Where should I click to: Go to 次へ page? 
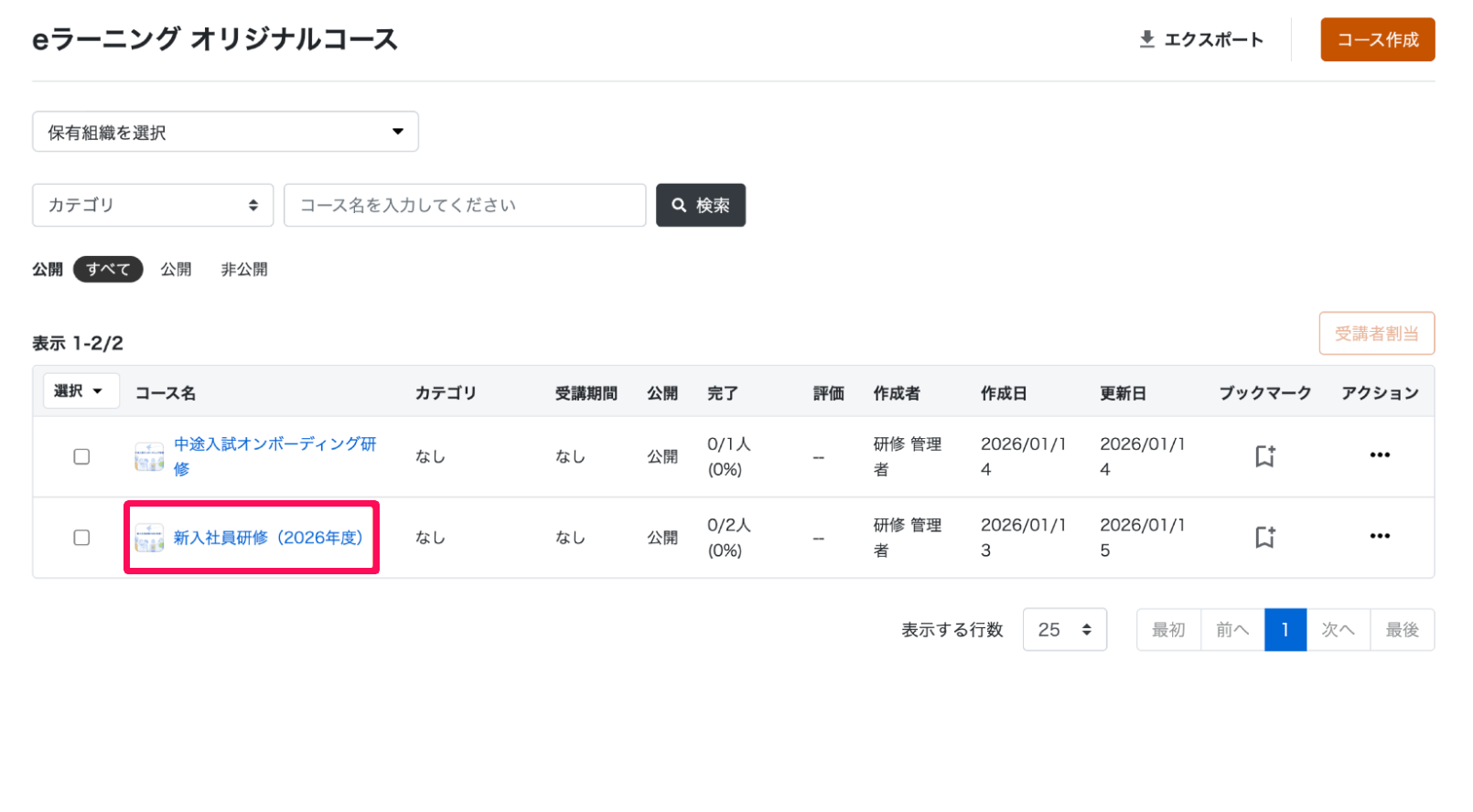pos(1338,629)
